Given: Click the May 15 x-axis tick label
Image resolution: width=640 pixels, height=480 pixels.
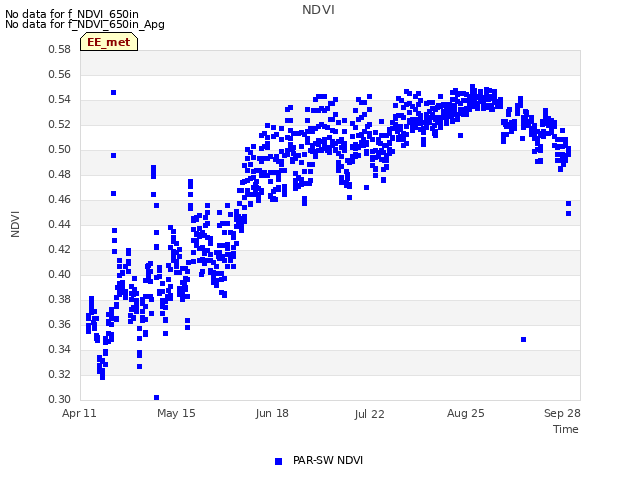Looking at the screenshot, I should point(176,413).
